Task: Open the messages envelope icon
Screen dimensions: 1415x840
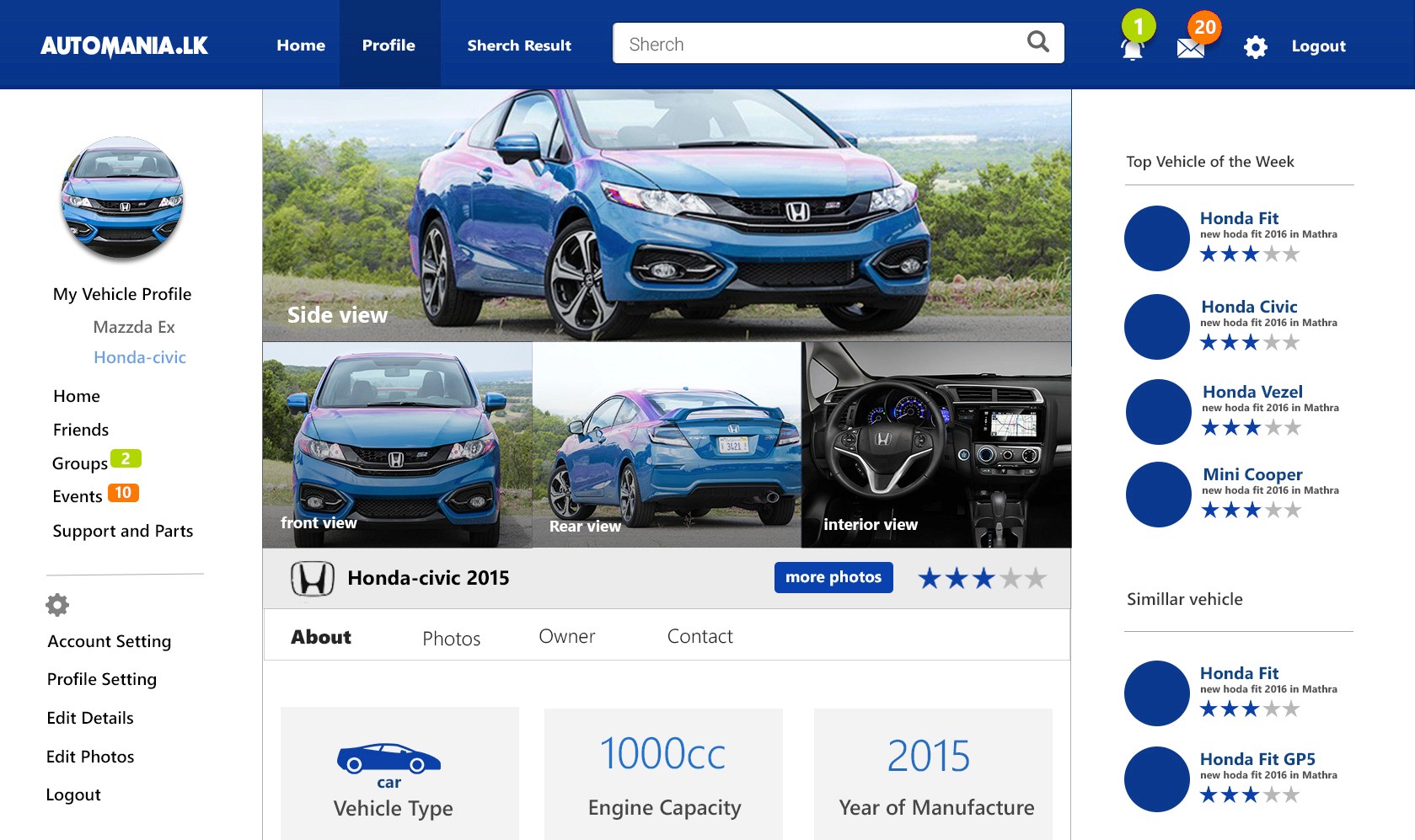Action: pos(1190,49)
